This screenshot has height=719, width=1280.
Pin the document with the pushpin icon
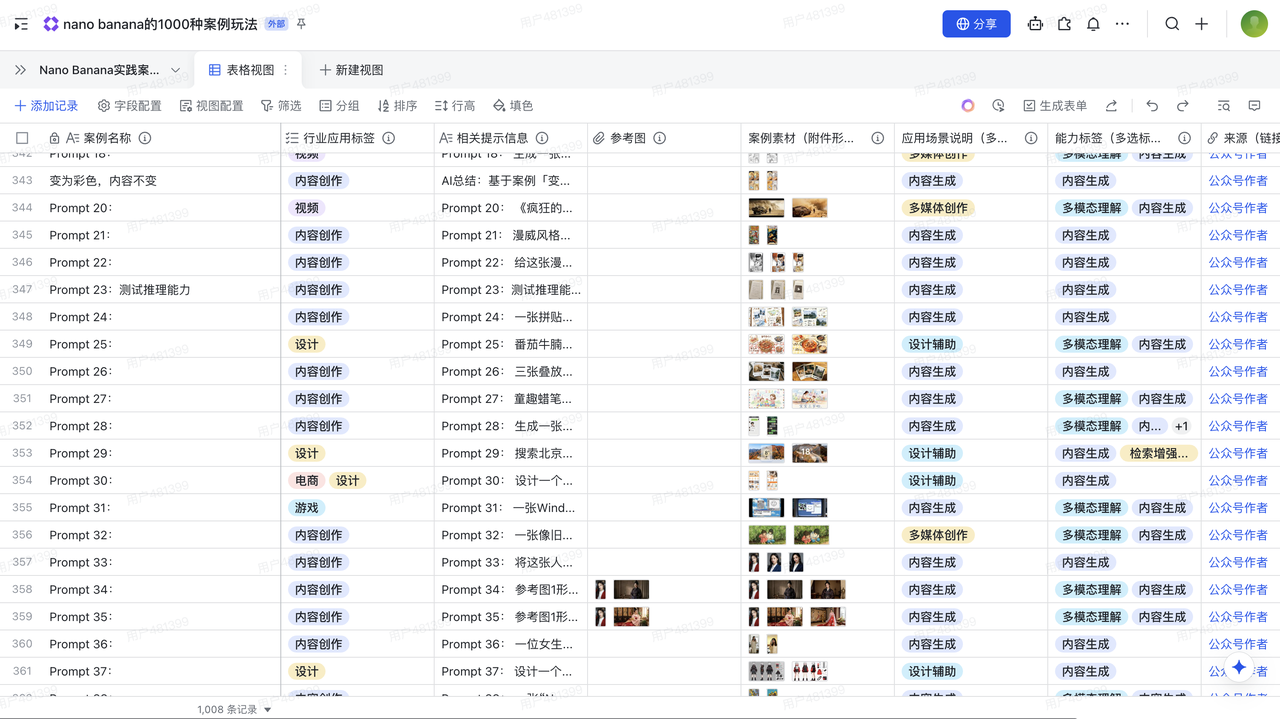(301, 24)
